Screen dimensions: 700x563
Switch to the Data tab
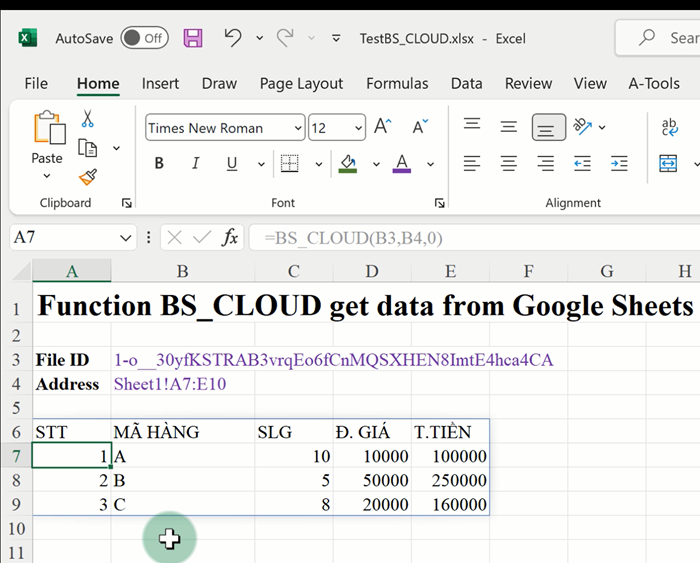pyautogui.click(x=467, y=83)
